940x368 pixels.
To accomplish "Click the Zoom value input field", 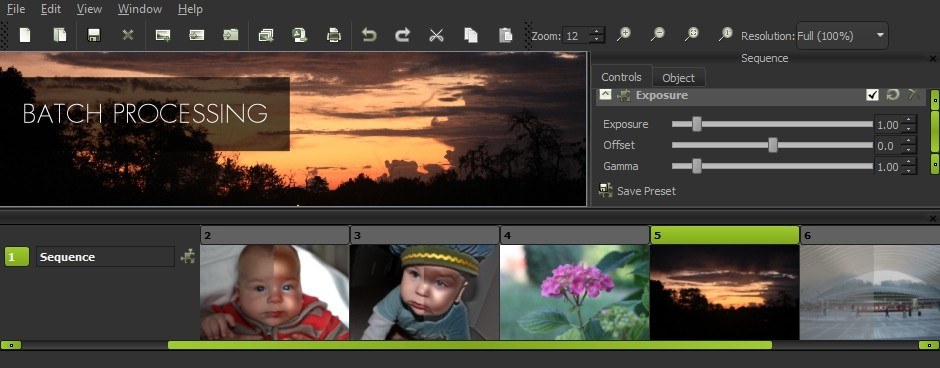I will [576, 36].
